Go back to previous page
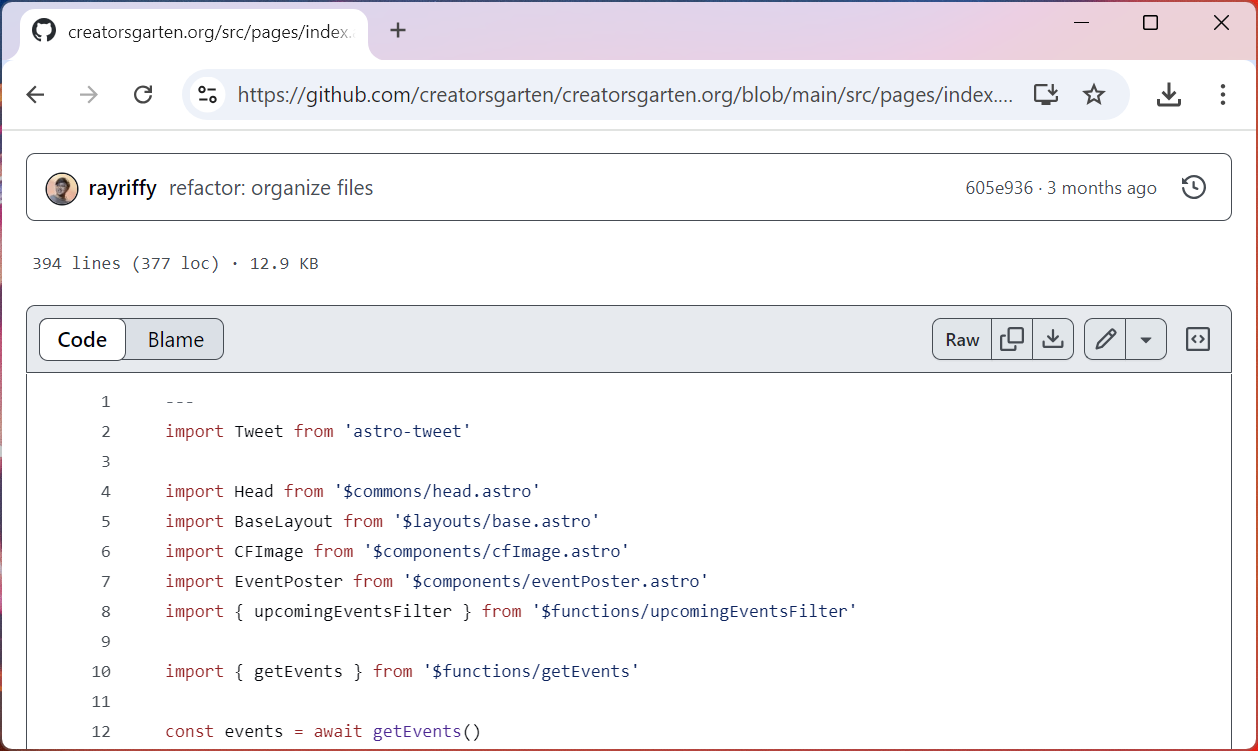 36,94
